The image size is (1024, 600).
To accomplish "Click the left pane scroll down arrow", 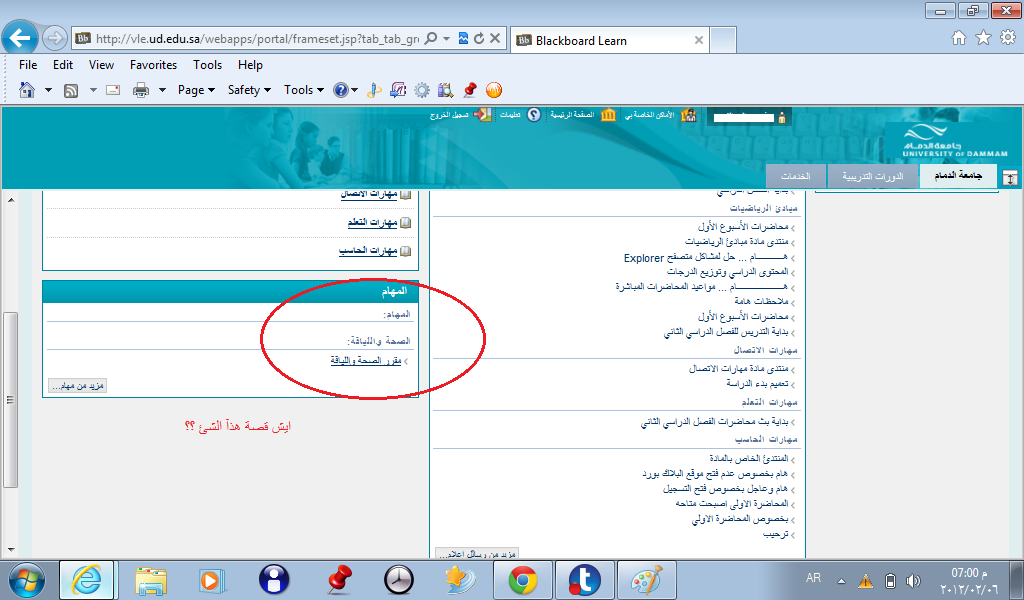I will pos(11,550).
